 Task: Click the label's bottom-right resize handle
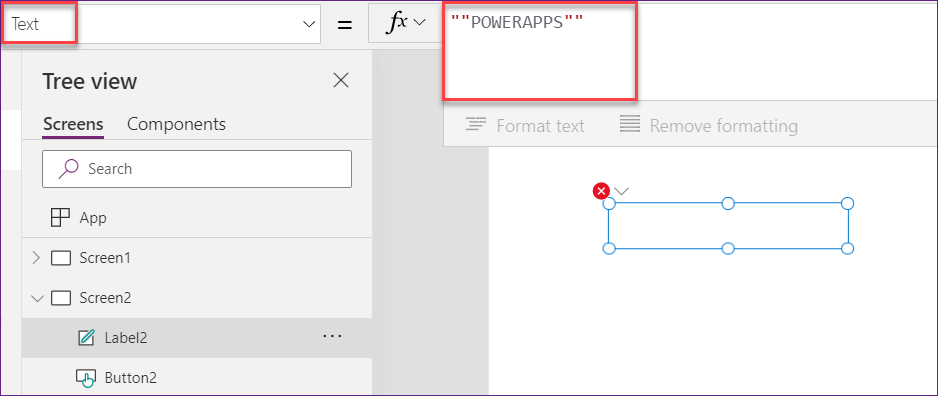pos(847,248)
